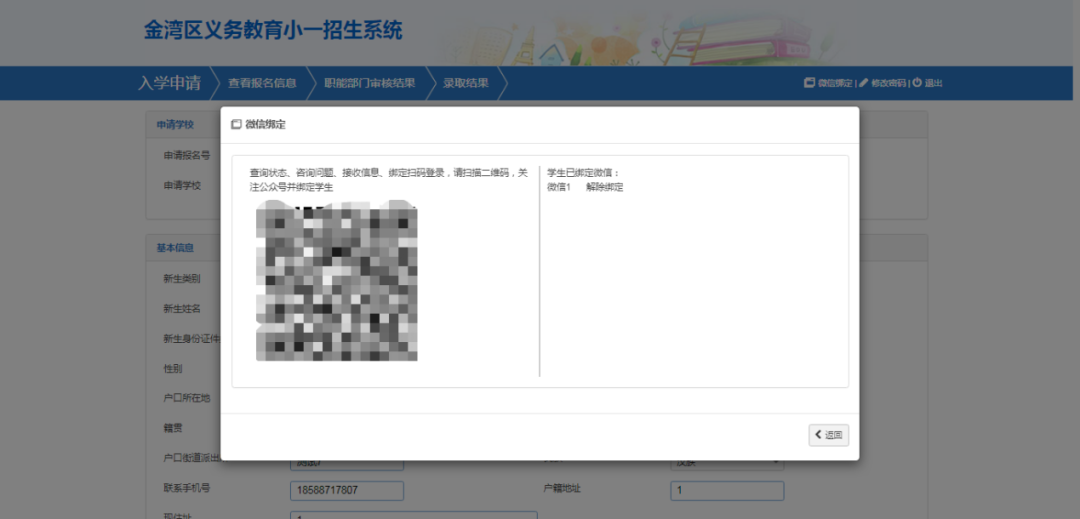Open the dropdown above 户籍地址 field
1080x519 pixels.
[727, 464]
